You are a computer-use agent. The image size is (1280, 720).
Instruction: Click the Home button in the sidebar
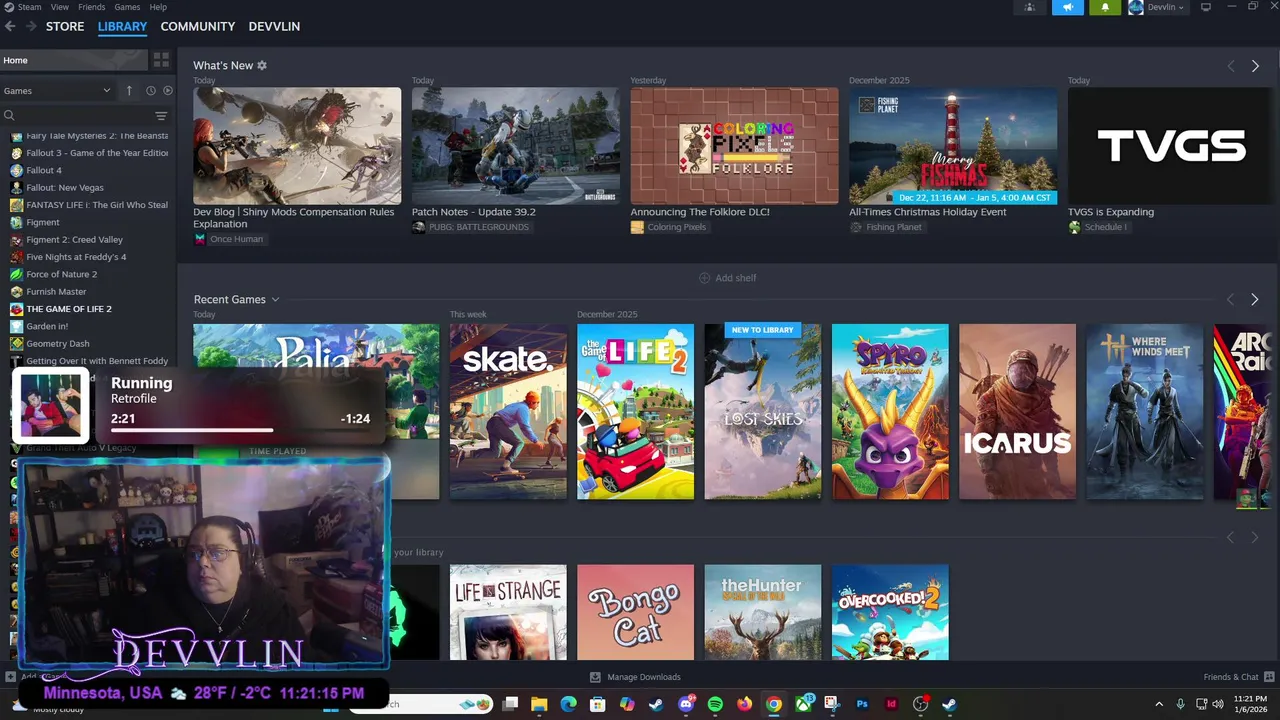75,60
